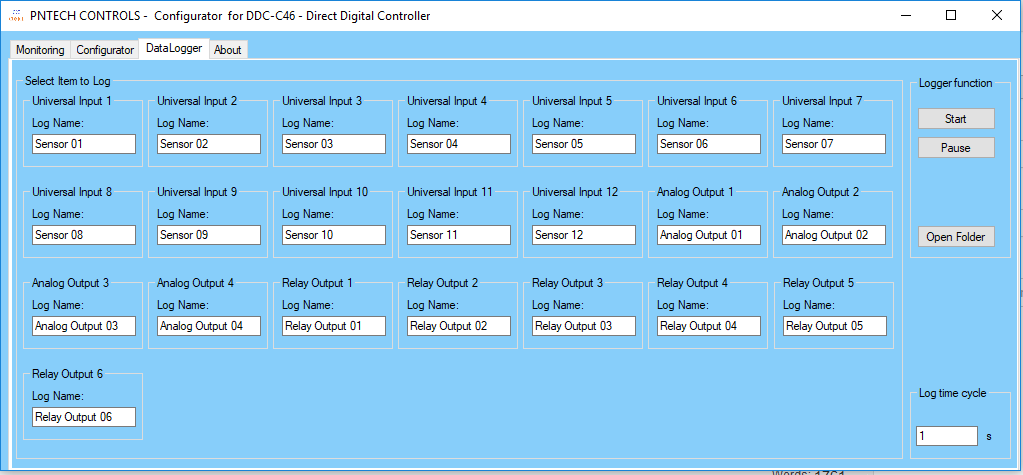The height and width of the screenshot is (475, 1023).
Task: Maximize the Configurator window
Action: coord(951,16)
